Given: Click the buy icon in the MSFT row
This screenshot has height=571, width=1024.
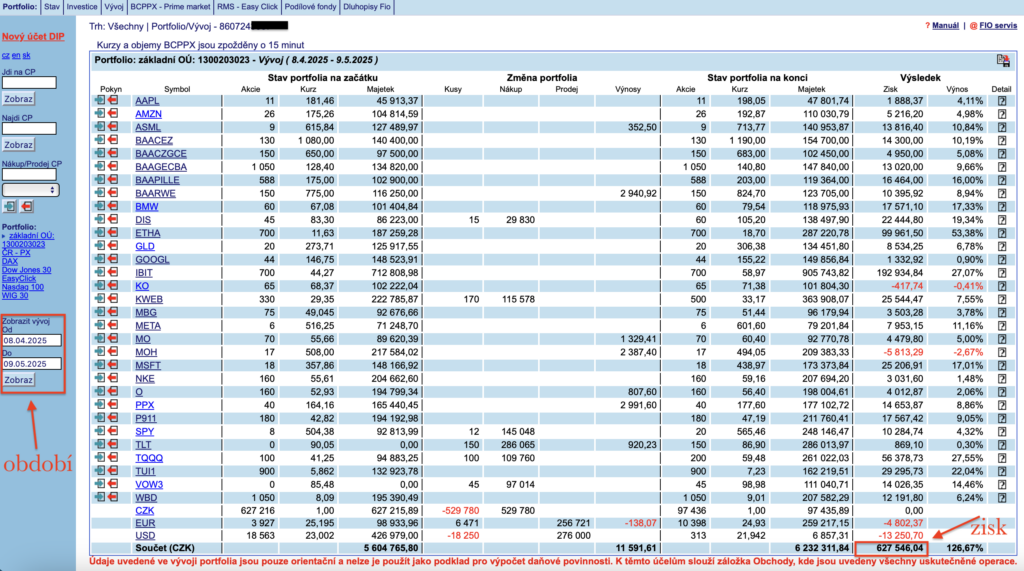Looking at the screenshot, I should coord(100,365).
